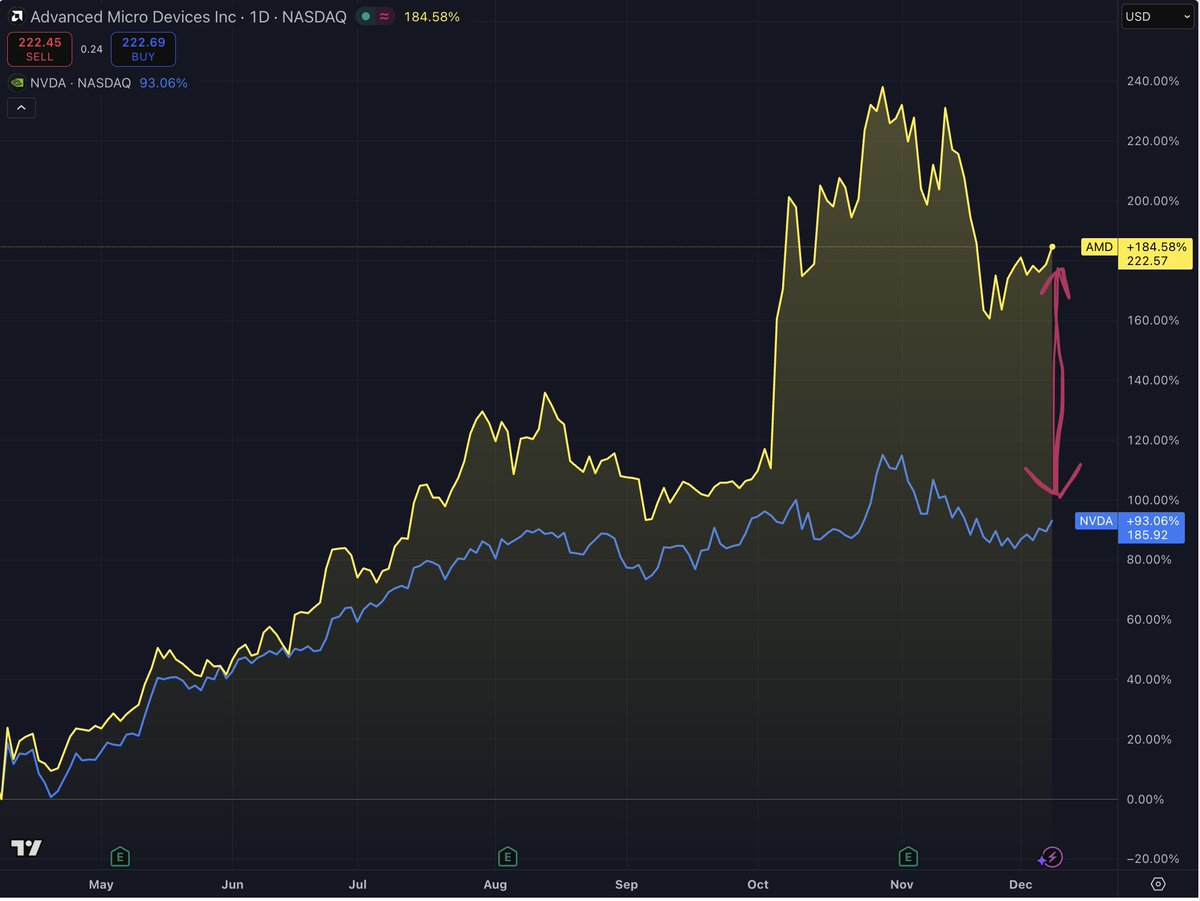Click the pink approximate-data status icon
Screen dimensions: 1200x901
pos(386,17)
